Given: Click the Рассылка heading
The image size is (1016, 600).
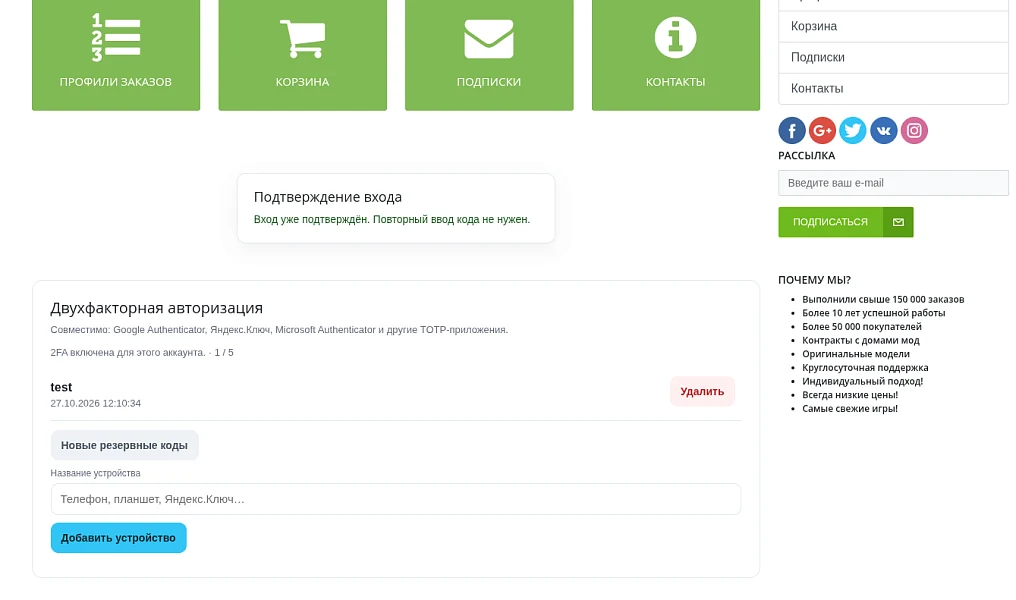Looking at the screenshot, I should 807,156.
